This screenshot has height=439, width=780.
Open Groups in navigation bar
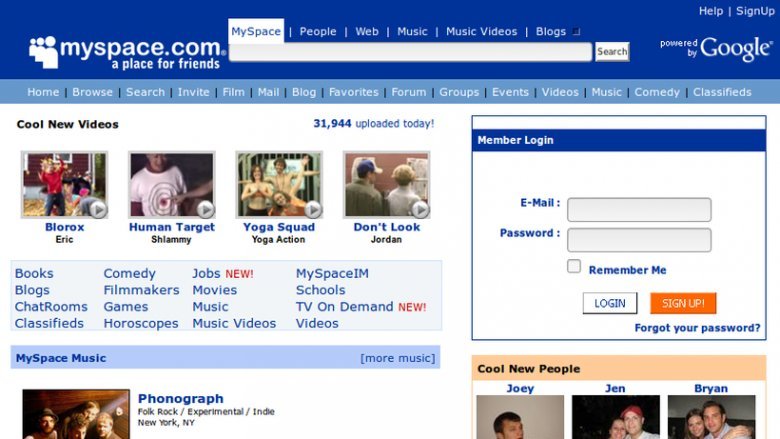pyautogui.click(x=459, y=92)
